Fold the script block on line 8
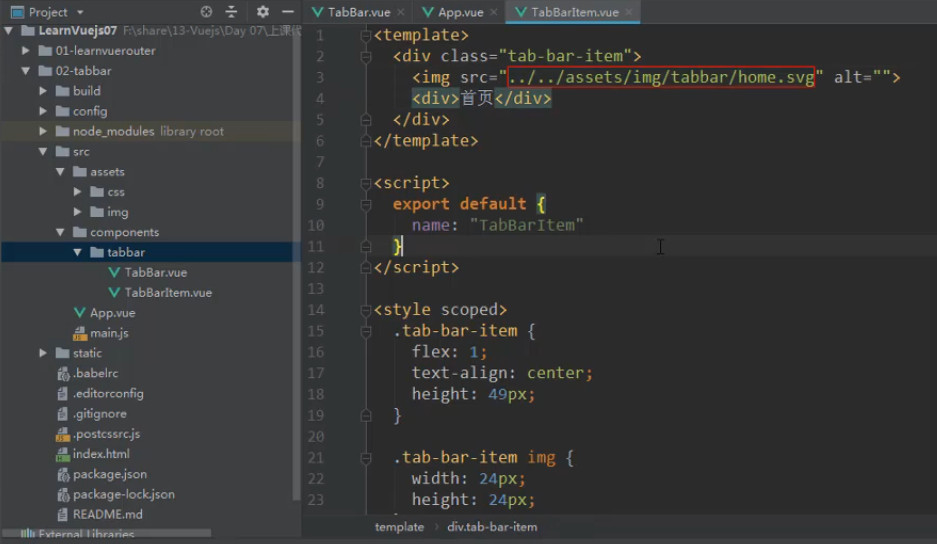Screen dimensions: 937x544 [x=366, y=184]
